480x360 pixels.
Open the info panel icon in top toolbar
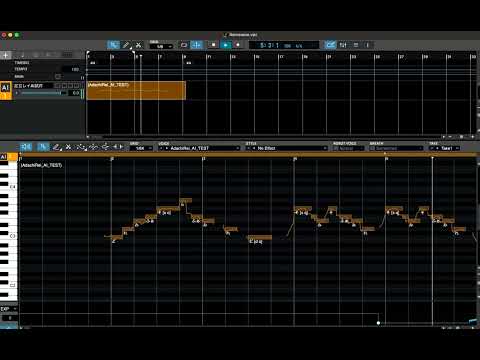tap(368, 45)
